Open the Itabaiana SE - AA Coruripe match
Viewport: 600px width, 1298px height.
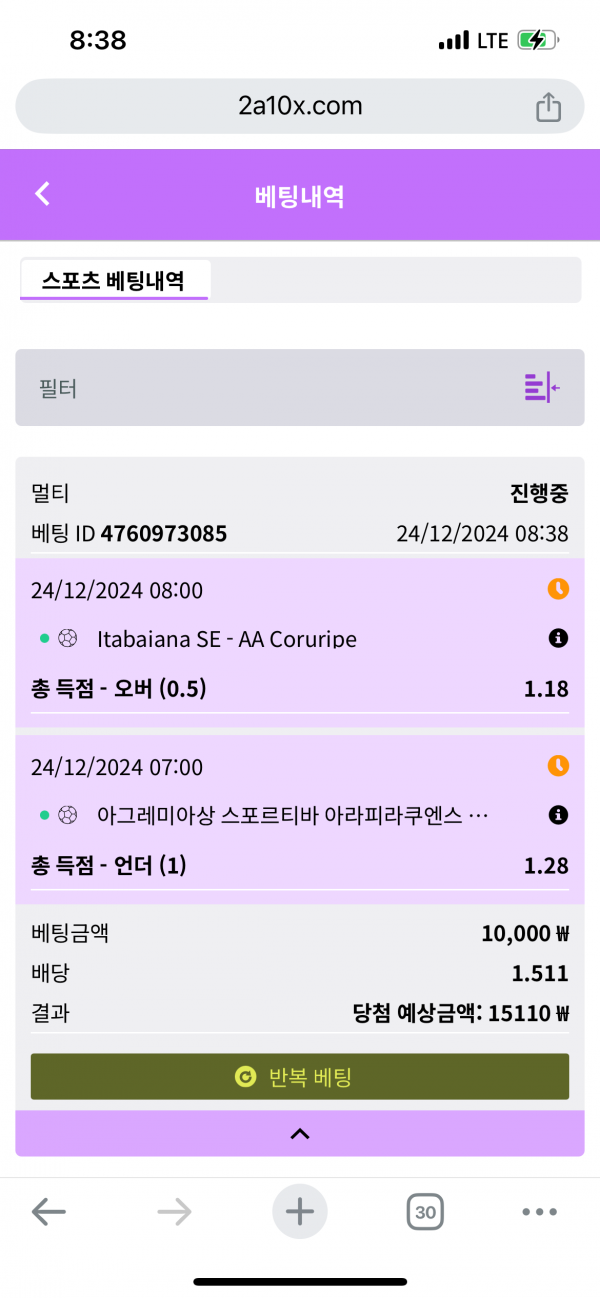tap(227, 639)
